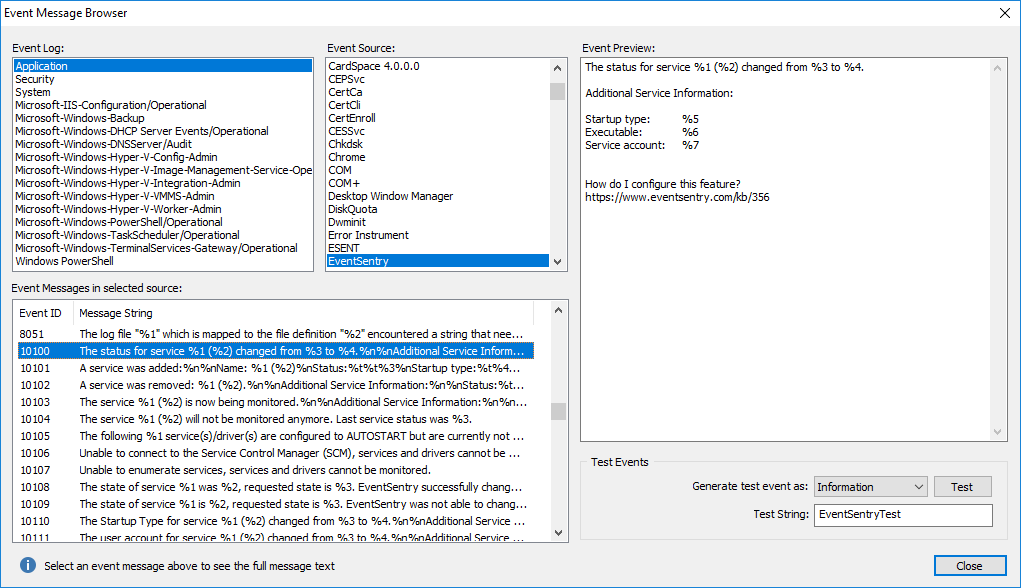Image resolution: width=1021 pixels, height=588 pixels.
Task: Select event message 10106
Action: coord(275,453)
